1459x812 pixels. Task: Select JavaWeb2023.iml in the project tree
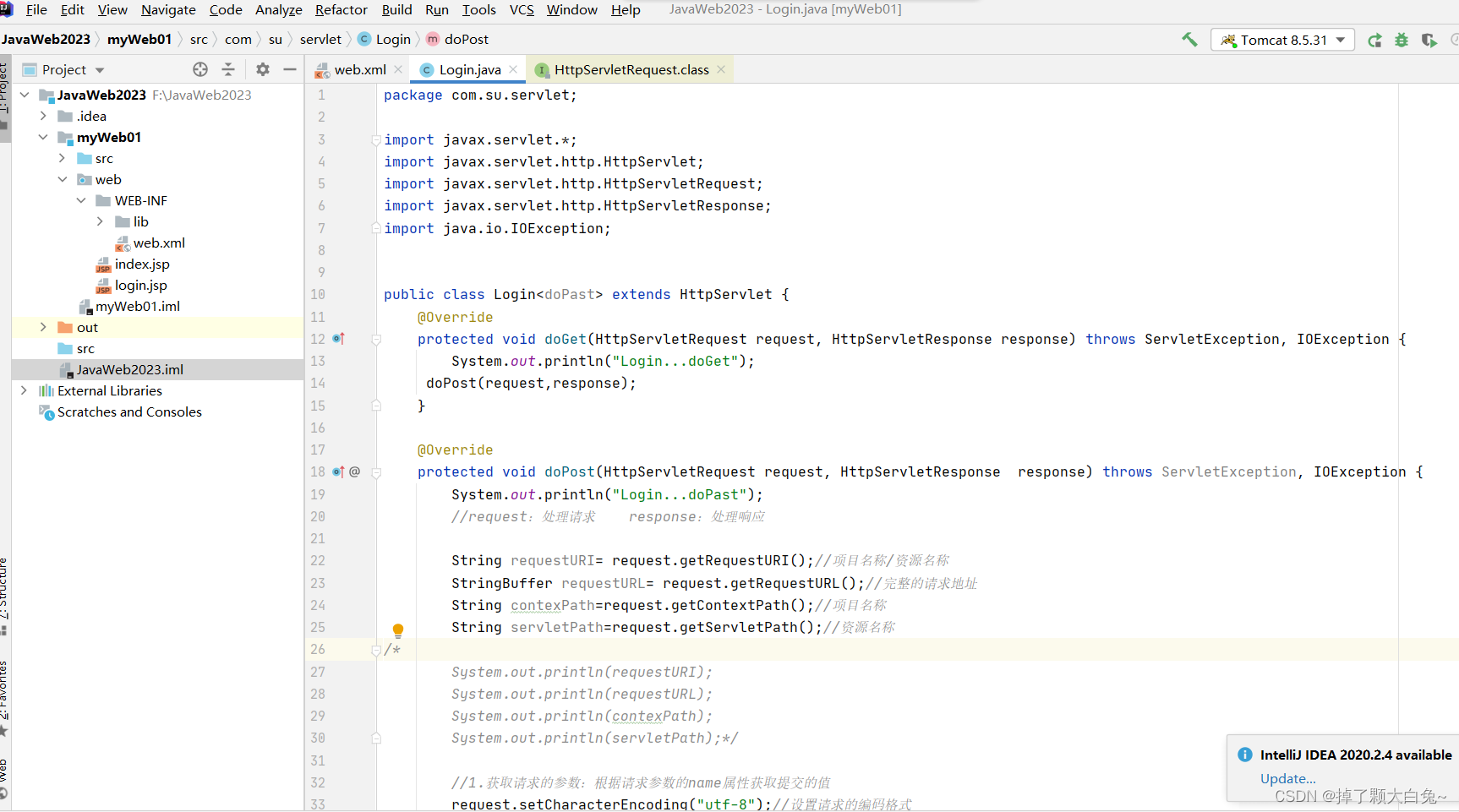point(129,369)
